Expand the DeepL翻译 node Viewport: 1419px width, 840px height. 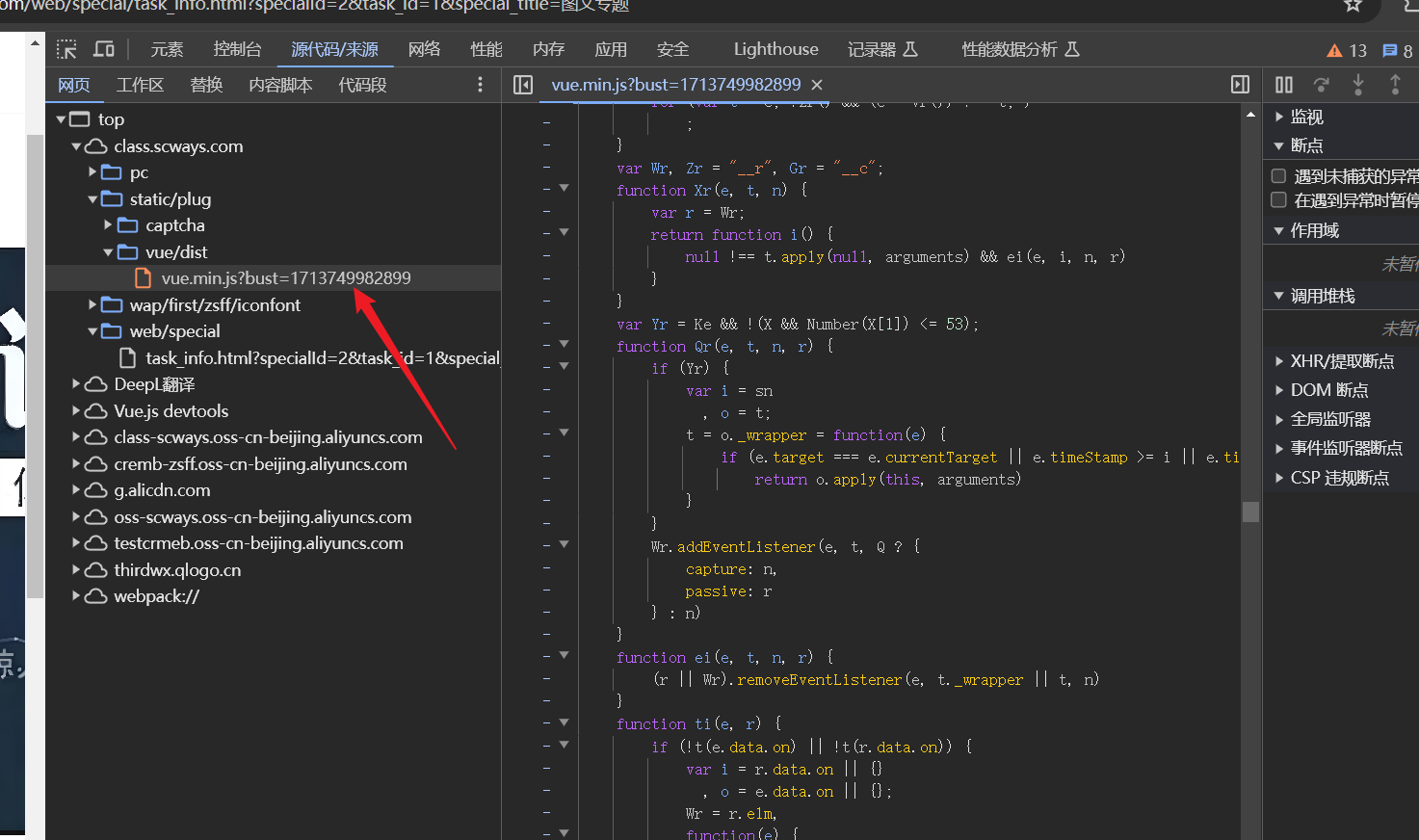(77, 384)
